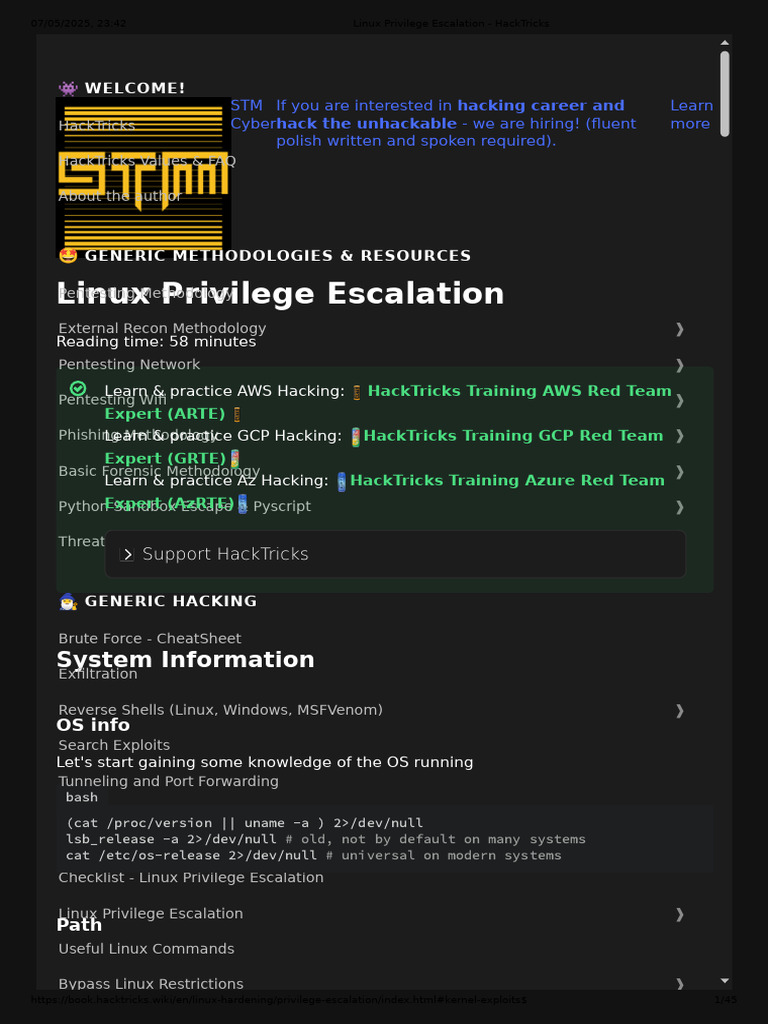The height and width of the screenshot is (1024, 768).
Task: Click star-eyes emoji beside Generic Methodologies
Action: click(x=68, y=255)
